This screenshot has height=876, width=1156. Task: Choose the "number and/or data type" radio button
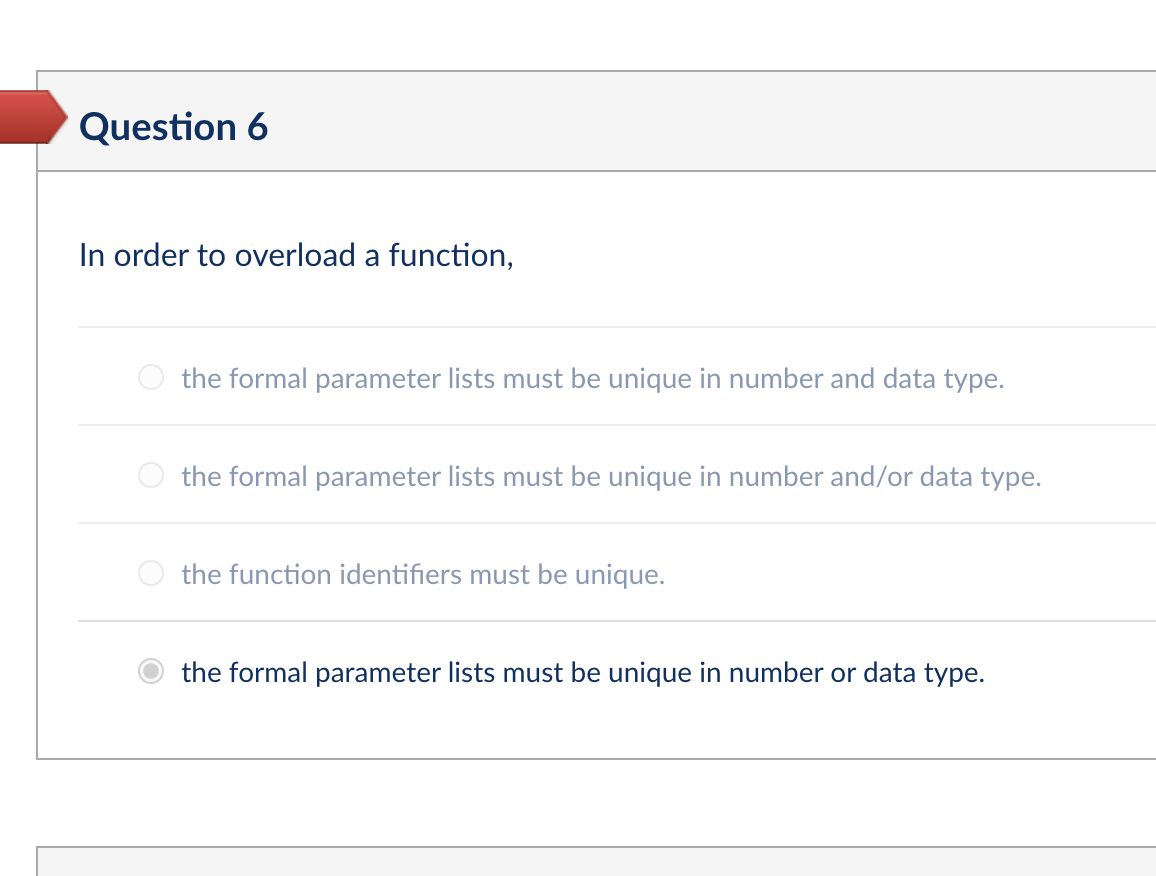151,476
